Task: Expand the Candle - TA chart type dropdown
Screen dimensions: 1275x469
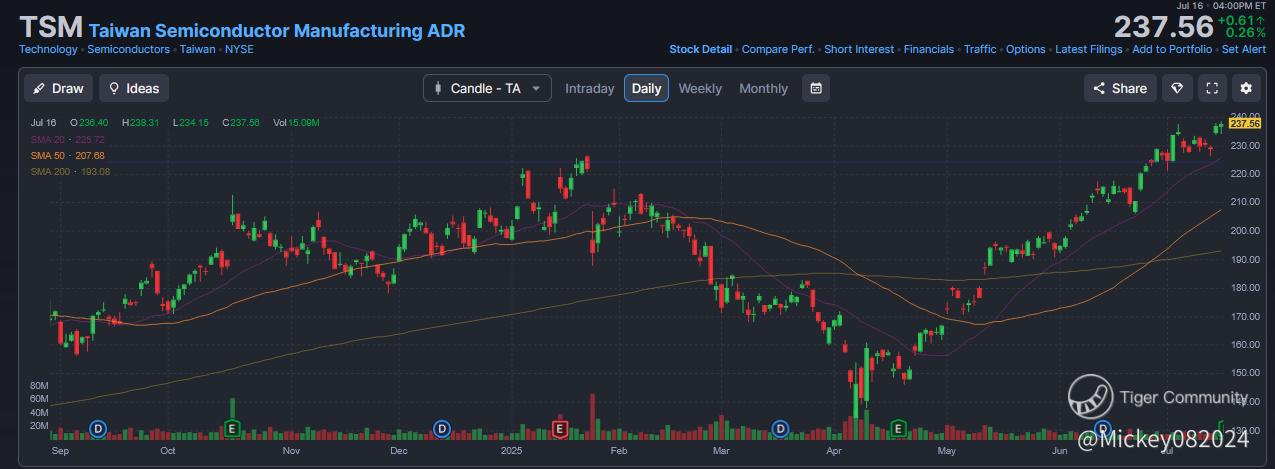Action: 487,88
